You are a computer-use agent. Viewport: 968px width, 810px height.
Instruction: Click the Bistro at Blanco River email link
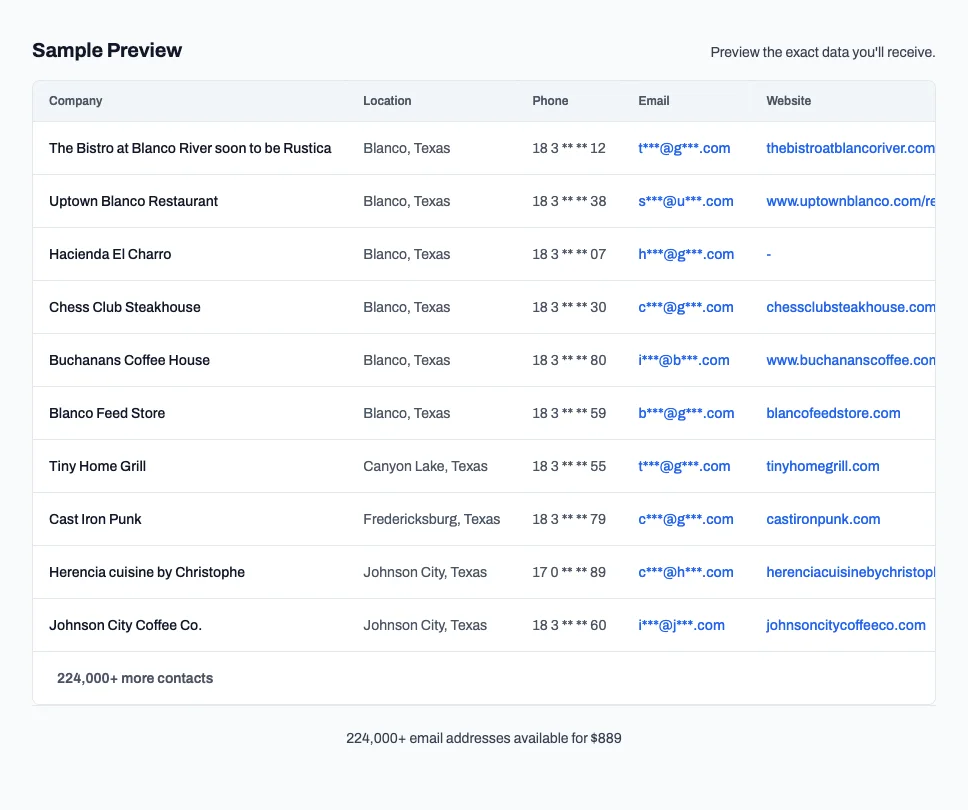coord(684,148)
